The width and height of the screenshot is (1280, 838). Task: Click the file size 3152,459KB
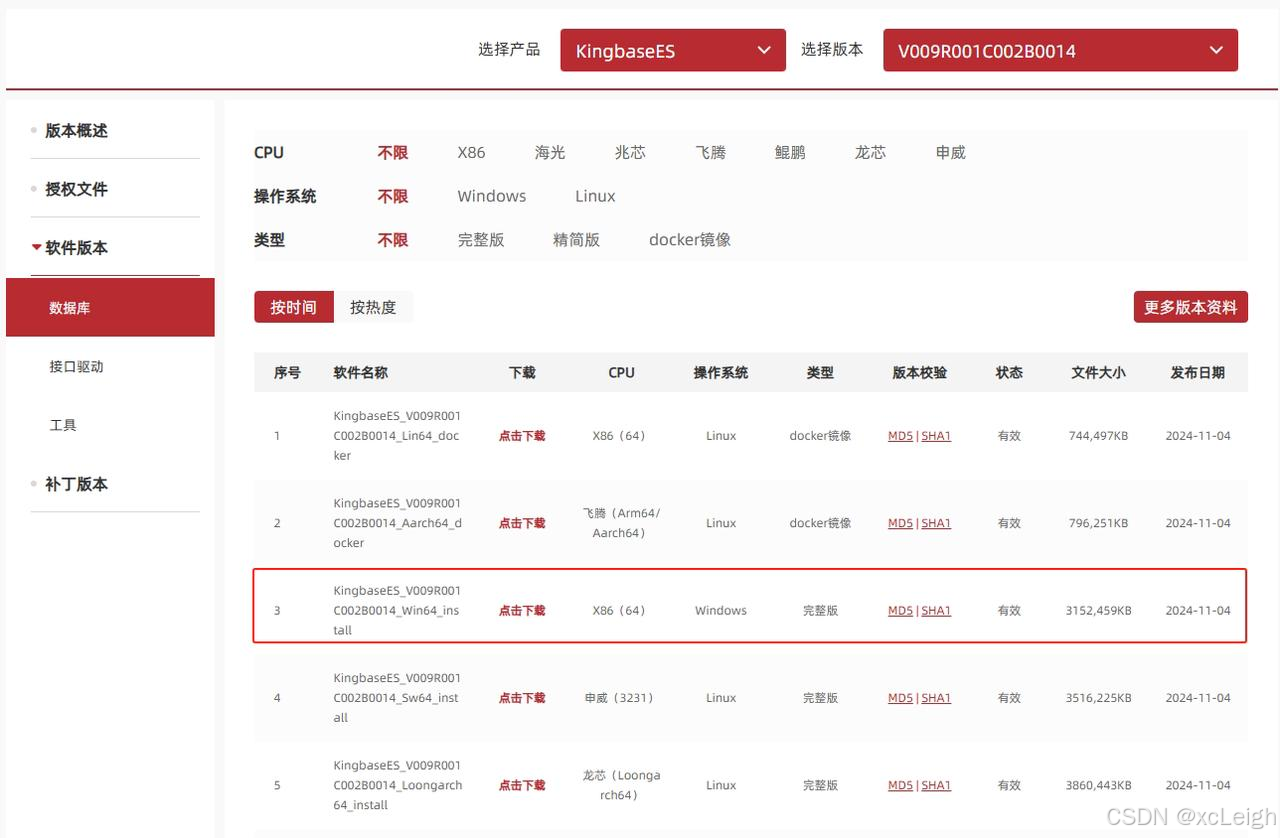point(1098,611)
